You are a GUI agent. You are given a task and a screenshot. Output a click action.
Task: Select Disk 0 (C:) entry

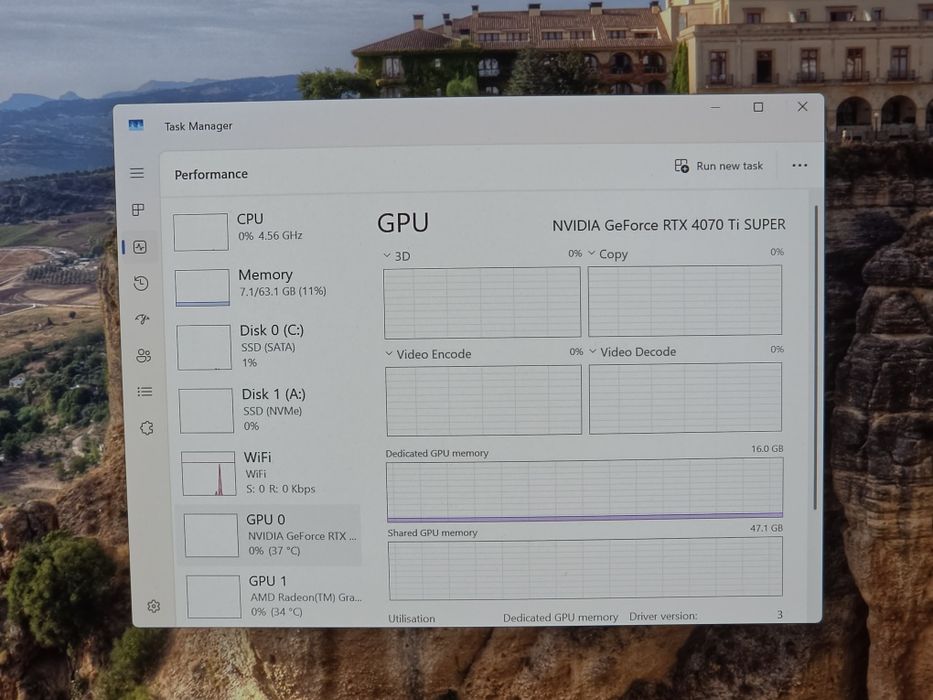coord(268,346)
